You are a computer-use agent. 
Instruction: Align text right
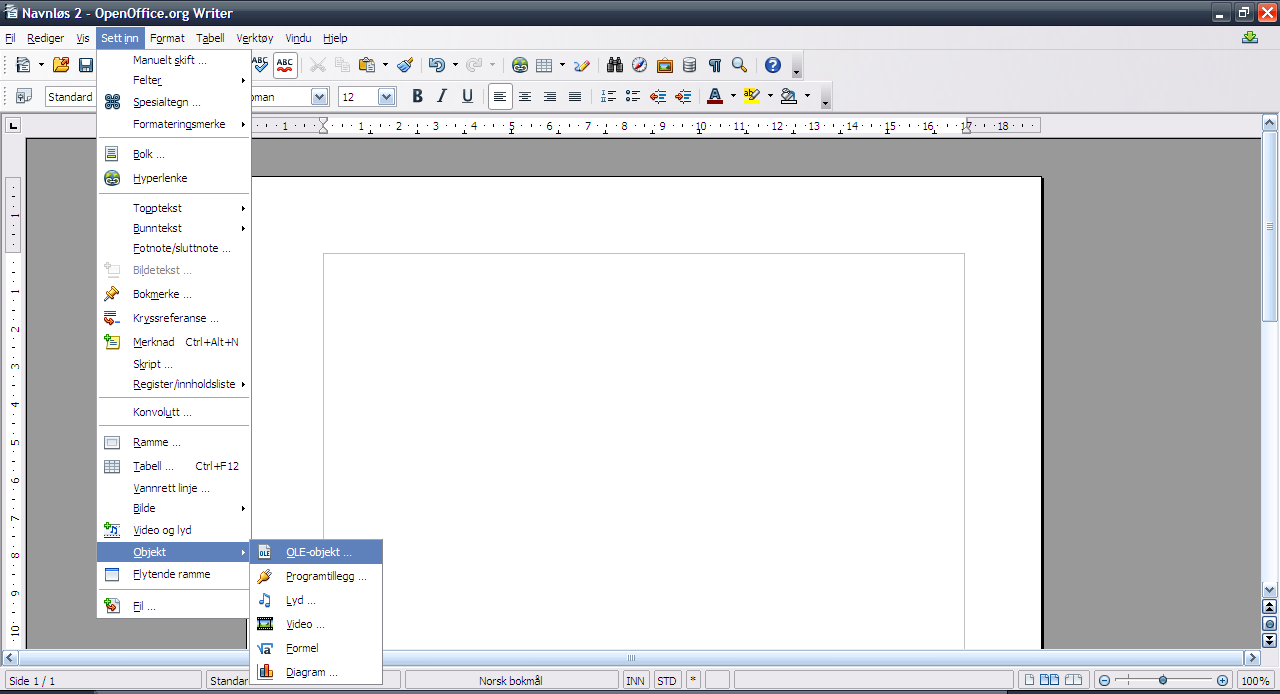click(x=550, y=96)
